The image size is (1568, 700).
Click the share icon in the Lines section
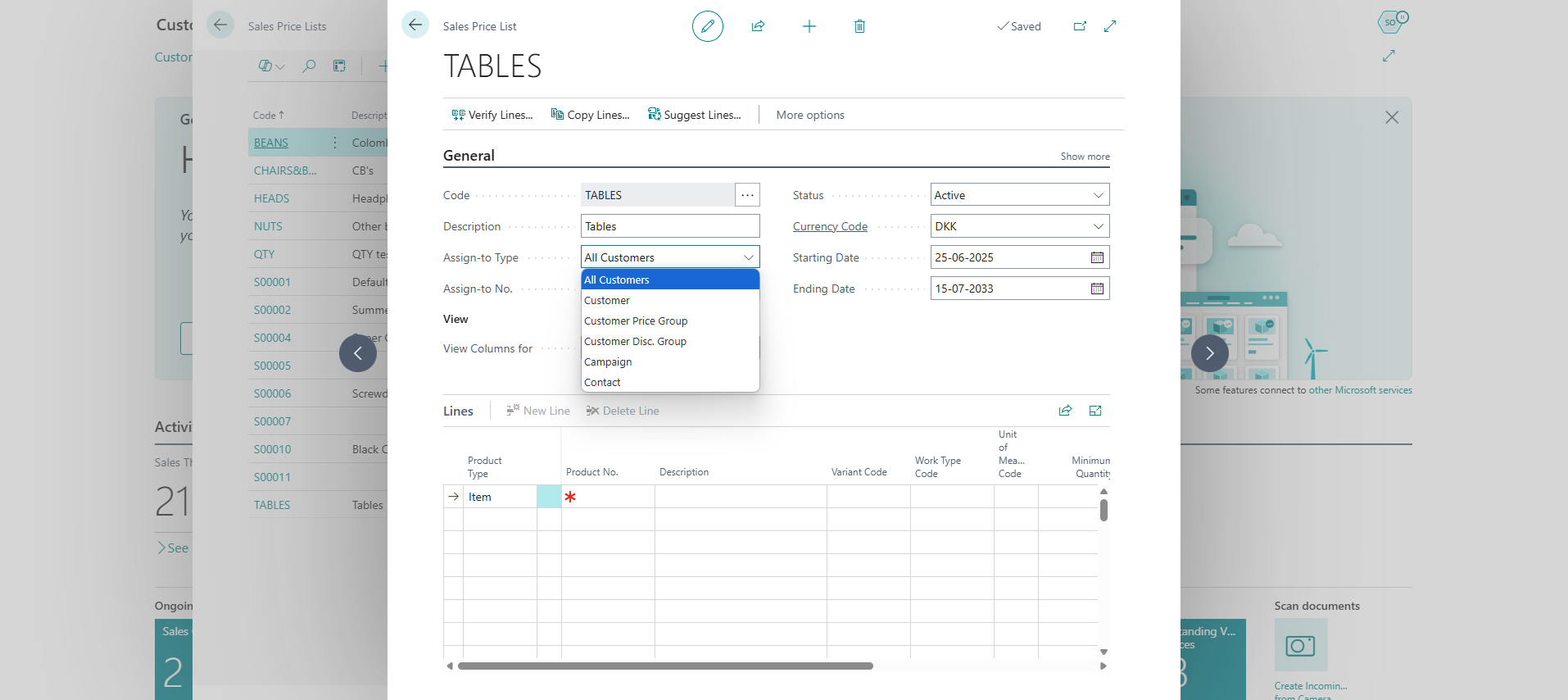1065,411
